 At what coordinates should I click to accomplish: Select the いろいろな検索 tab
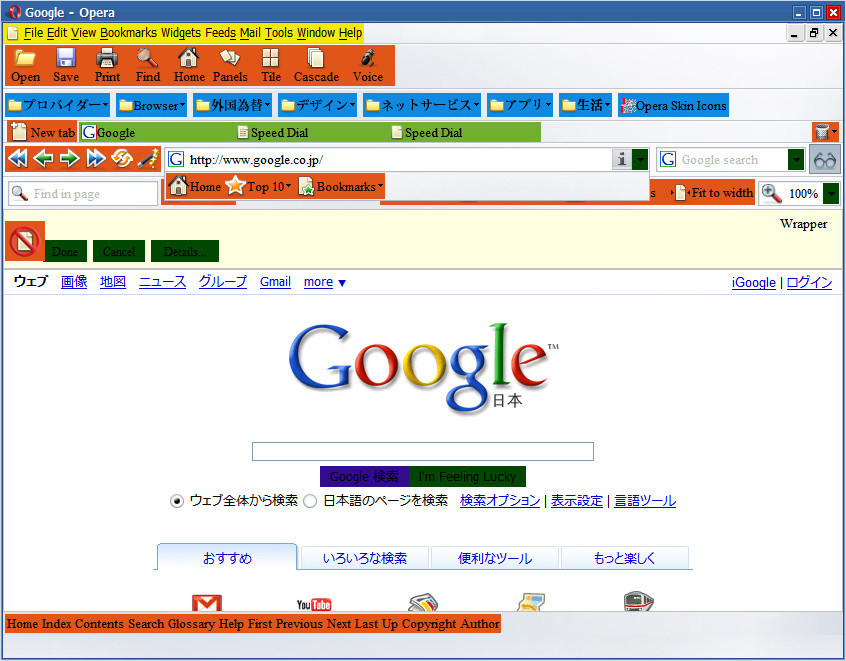pyautogui.click(x=365, y=558)
